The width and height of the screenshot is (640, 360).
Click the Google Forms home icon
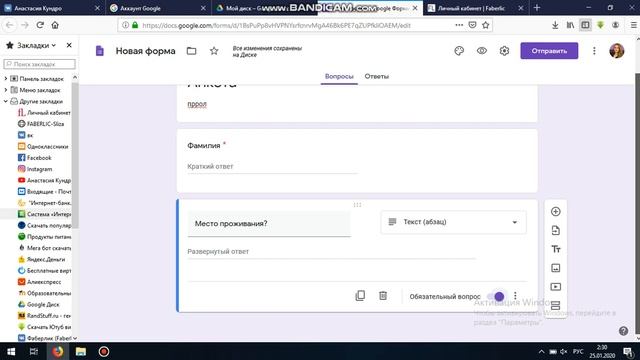pyautogui.click(x=100, y=51)
